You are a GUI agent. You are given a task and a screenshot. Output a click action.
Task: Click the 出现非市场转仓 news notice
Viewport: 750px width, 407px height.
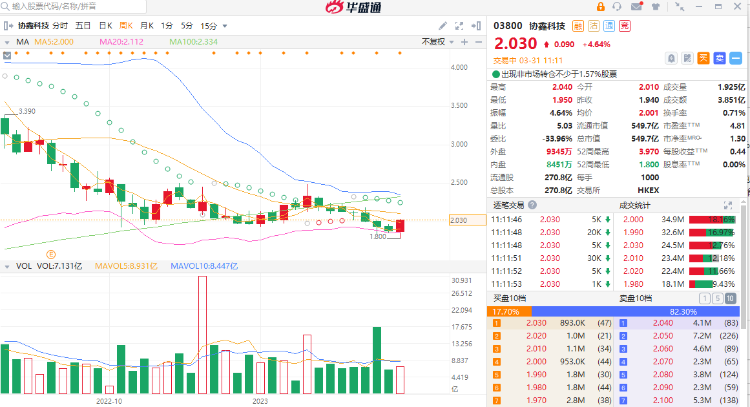pyautogui.click(x=559, y=74)
